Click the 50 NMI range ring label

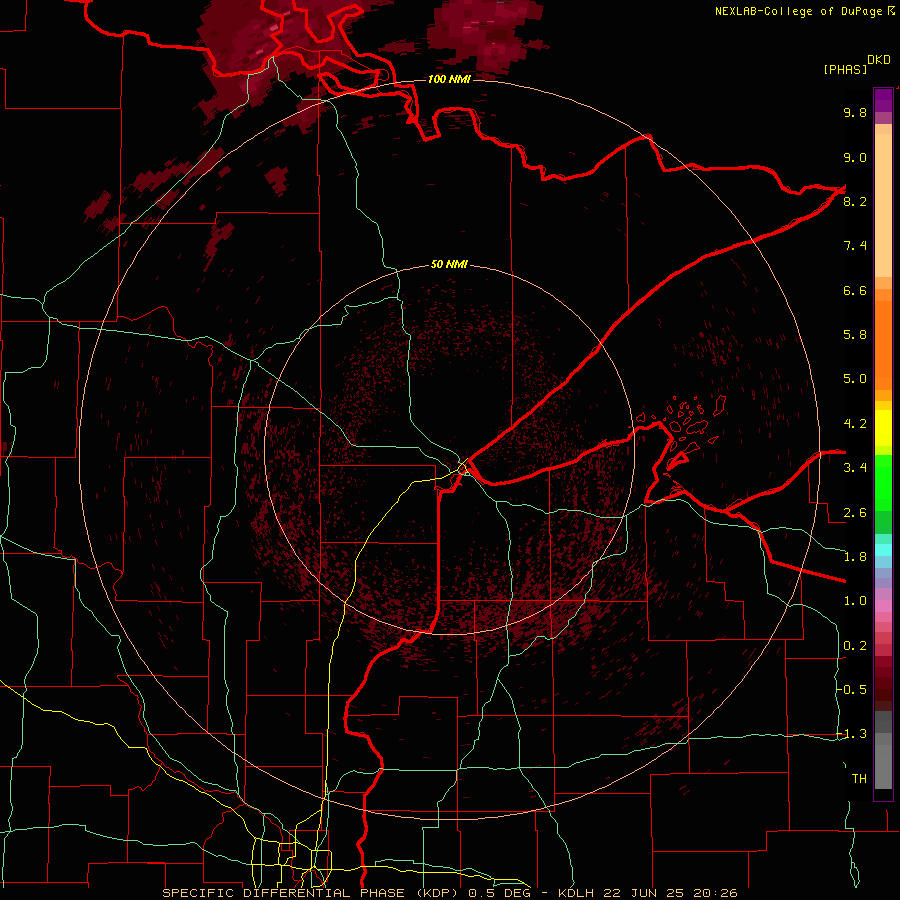pyautogui.click(x=449, y=264)
